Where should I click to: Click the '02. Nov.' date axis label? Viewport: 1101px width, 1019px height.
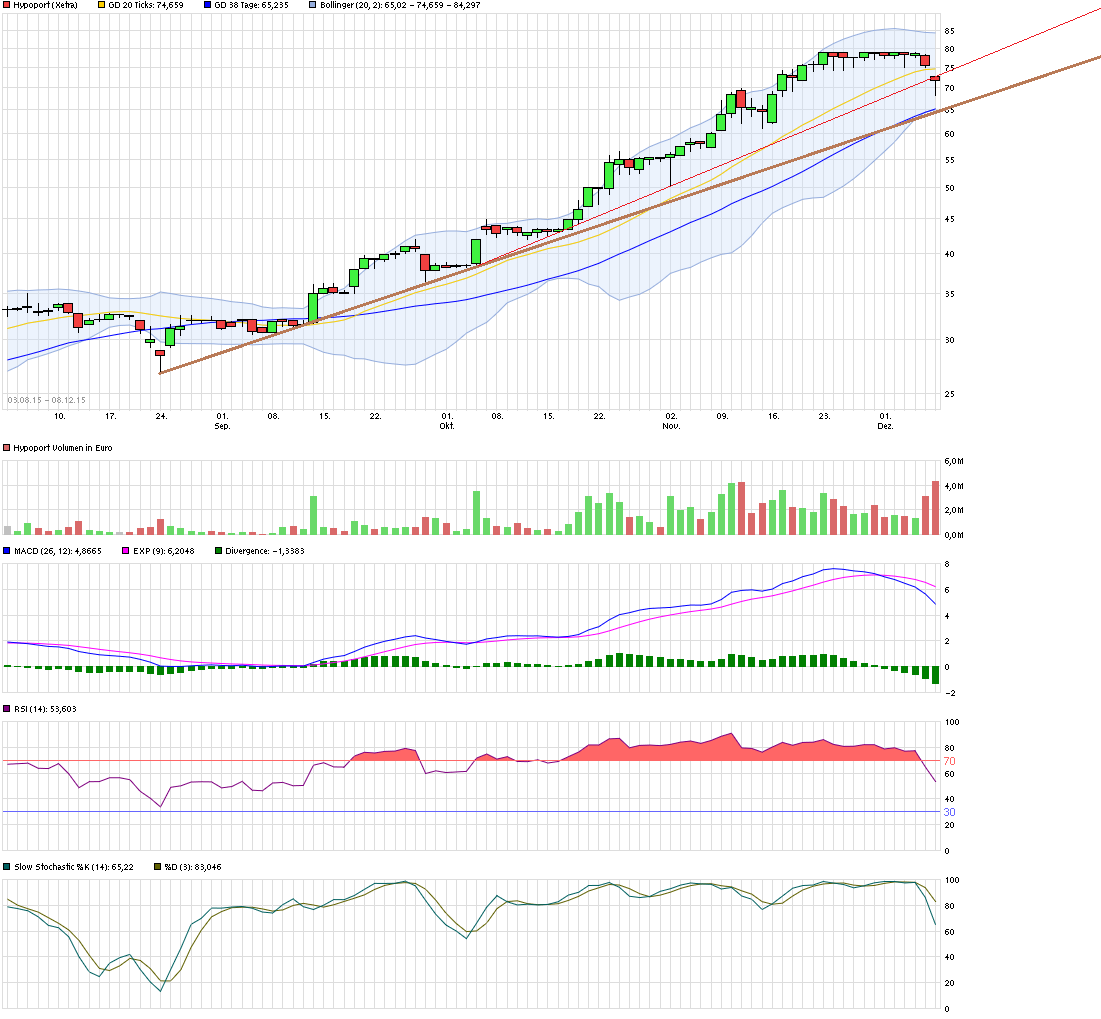671,421
